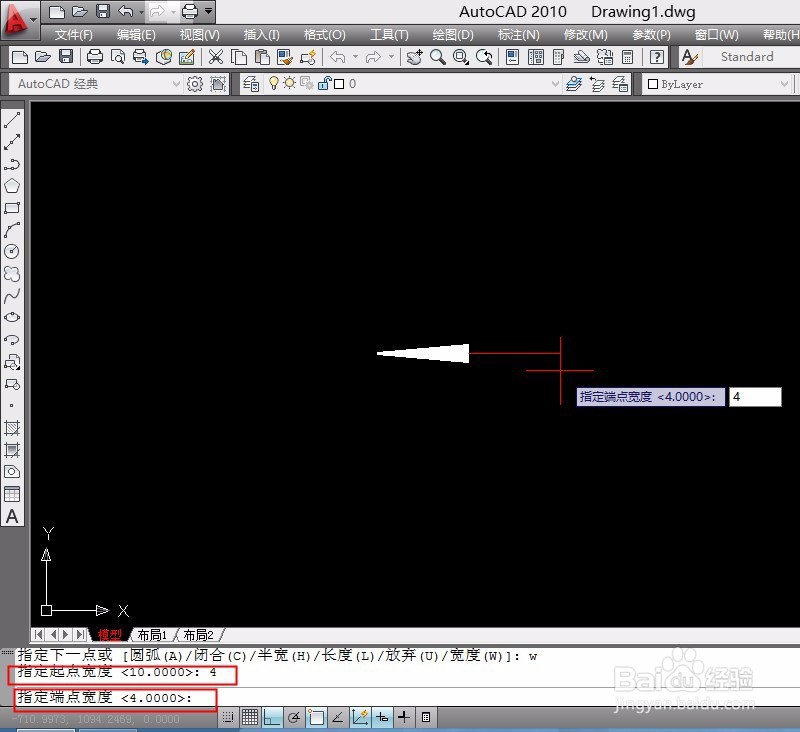Select the Insert Block tool

pyautogui.click(x=12, y=362)
